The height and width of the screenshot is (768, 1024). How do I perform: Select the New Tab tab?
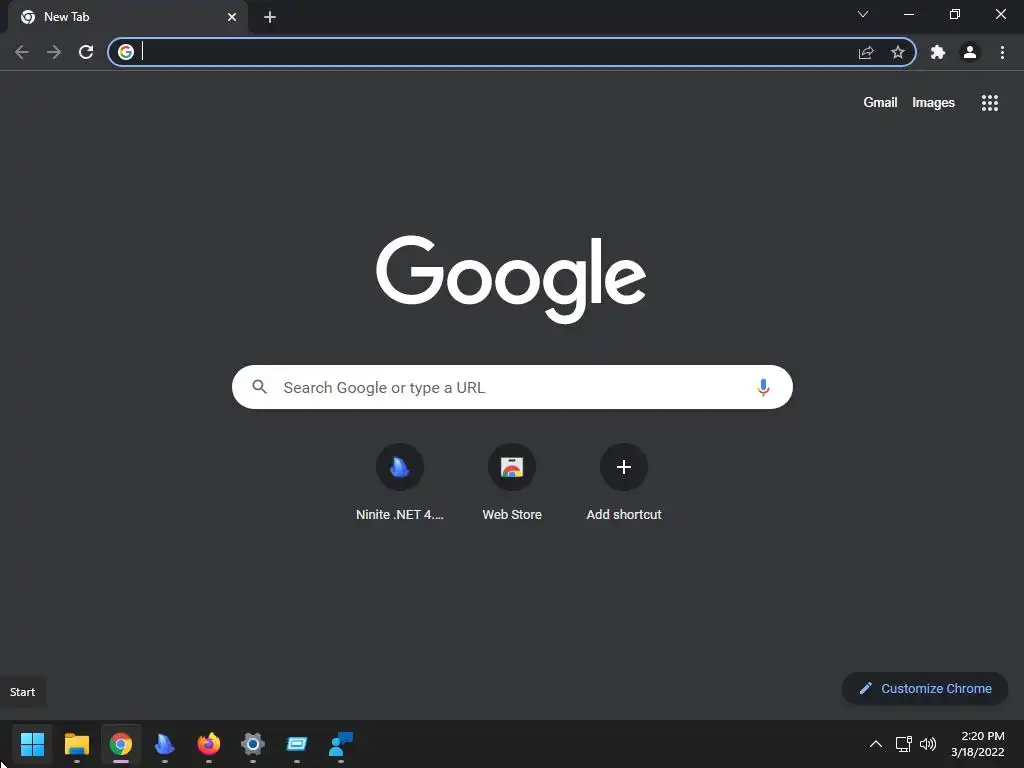[x=128, y=17]
